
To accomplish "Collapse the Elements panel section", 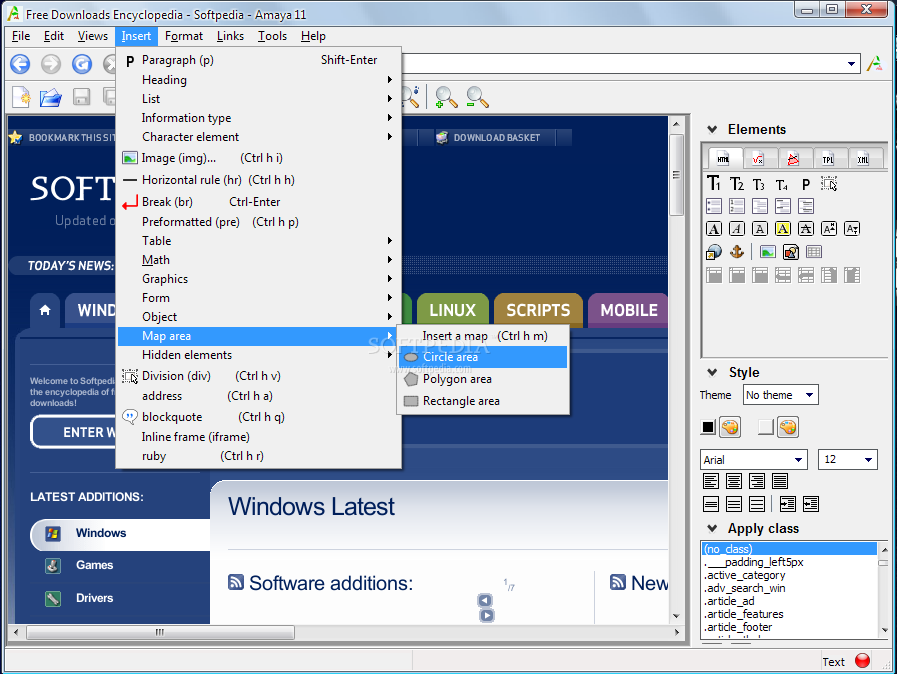I will (x=712, y=129).
